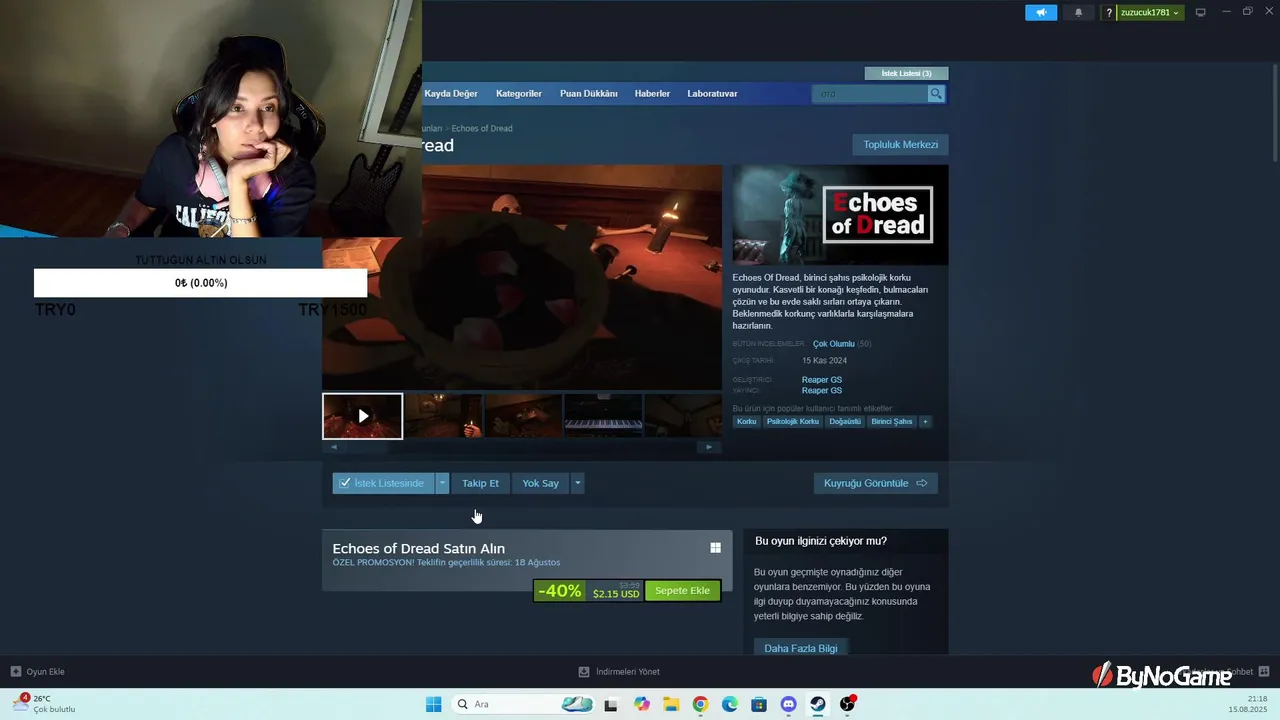Open Microsoft Store from the taskbar
Viewport: 1280px width, 720px height.
click(759, 704)
